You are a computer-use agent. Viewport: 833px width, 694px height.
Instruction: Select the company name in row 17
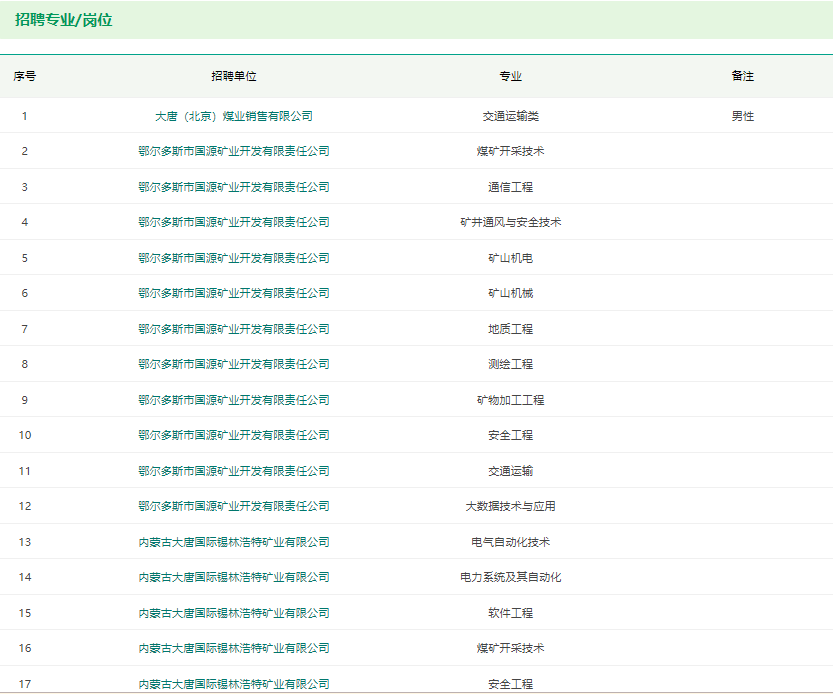pos(234,684)
